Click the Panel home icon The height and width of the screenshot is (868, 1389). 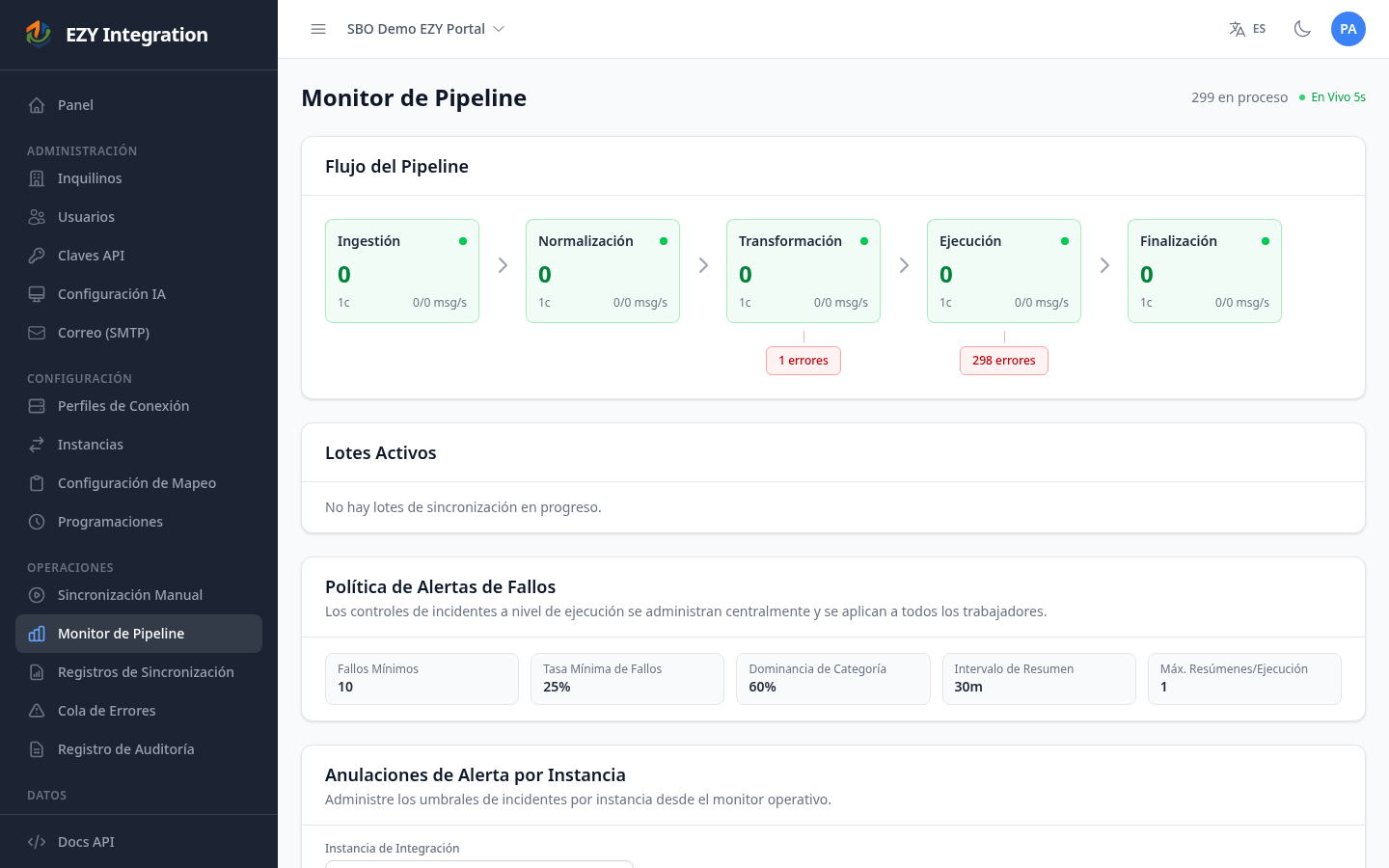point(37,105)
